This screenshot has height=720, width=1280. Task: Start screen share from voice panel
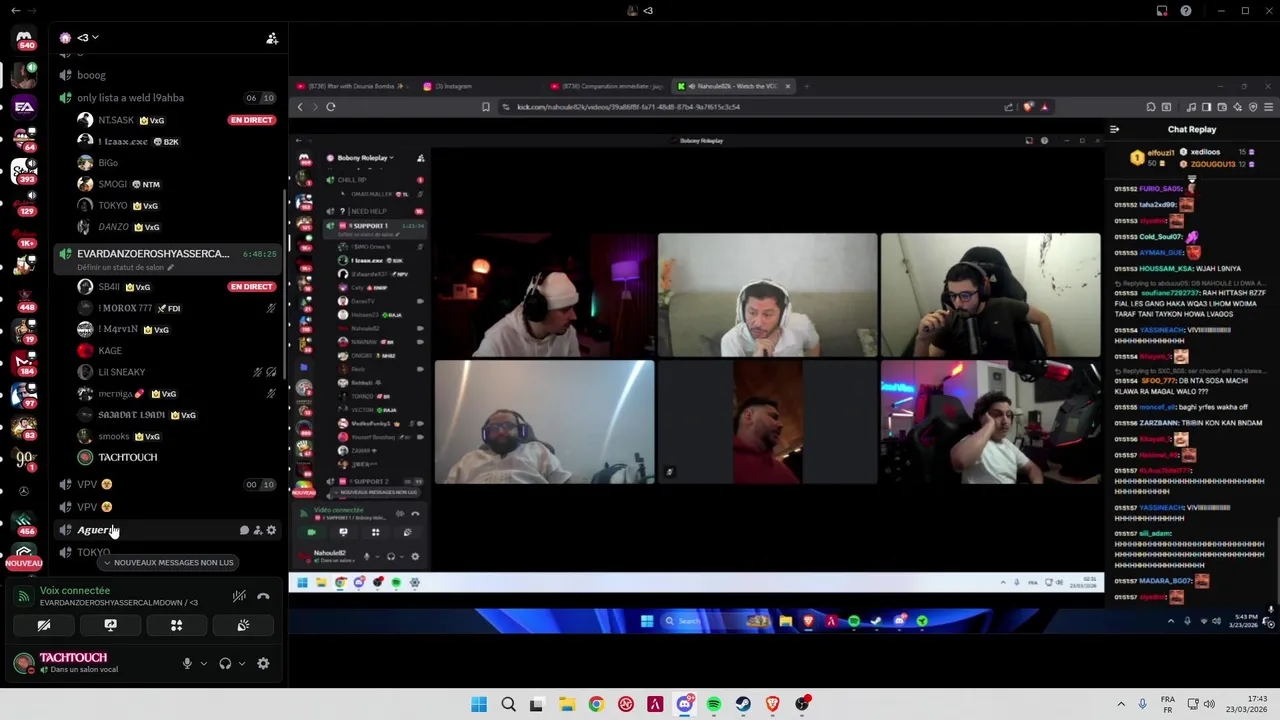click(x=110, y=625)
